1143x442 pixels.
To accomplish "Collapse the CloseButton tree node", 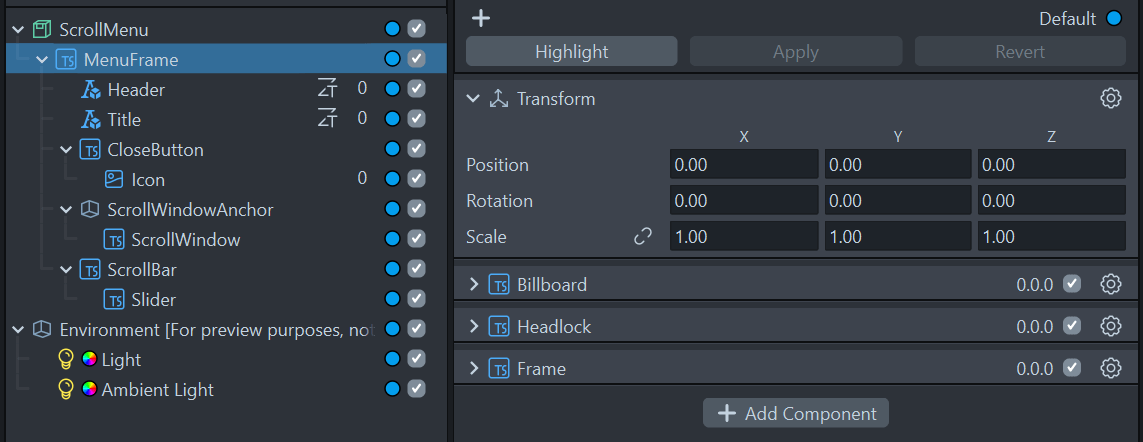I will click(66, 150).
